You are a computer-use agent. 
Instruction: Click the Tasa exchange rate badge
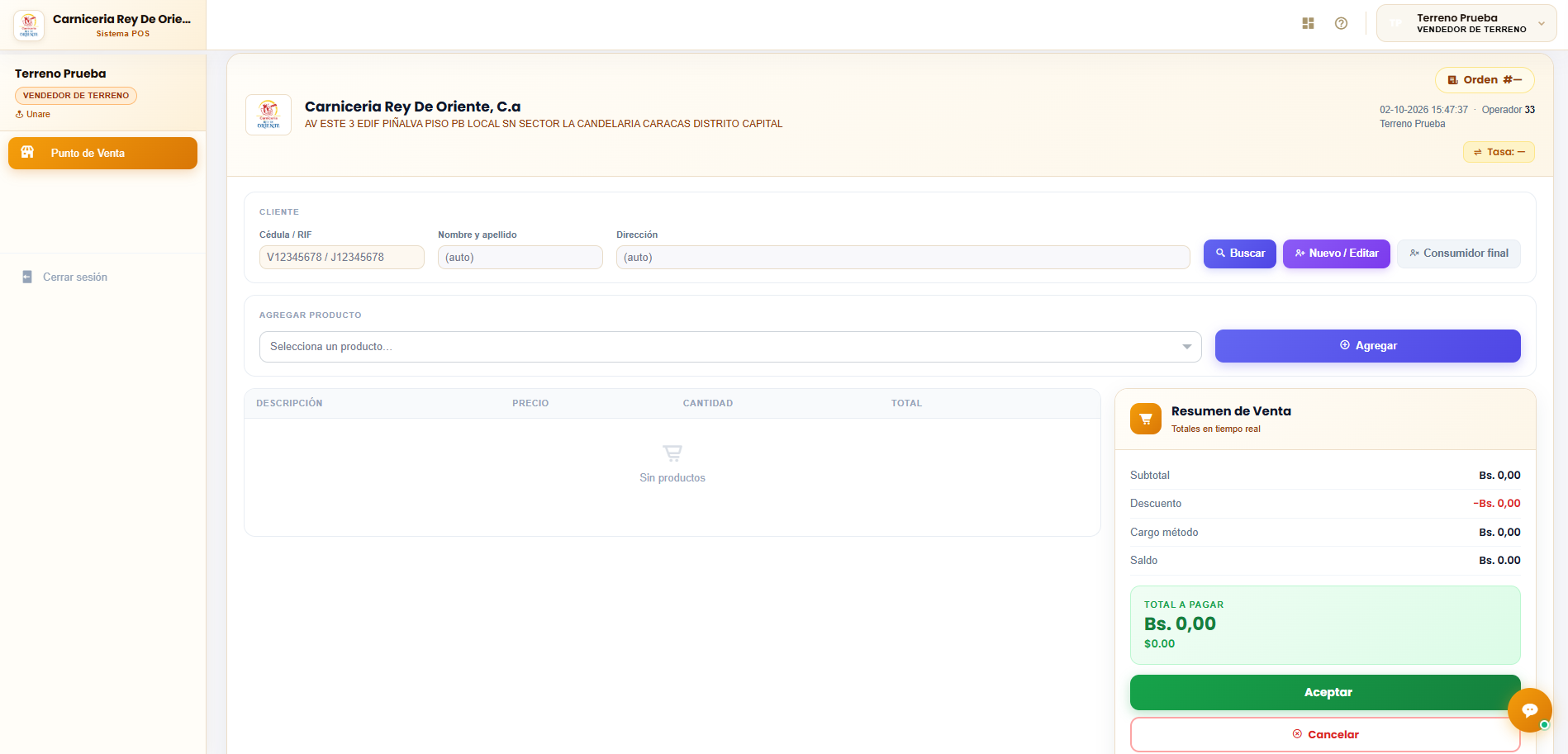pyautogui.click(x=1499, y=152)
